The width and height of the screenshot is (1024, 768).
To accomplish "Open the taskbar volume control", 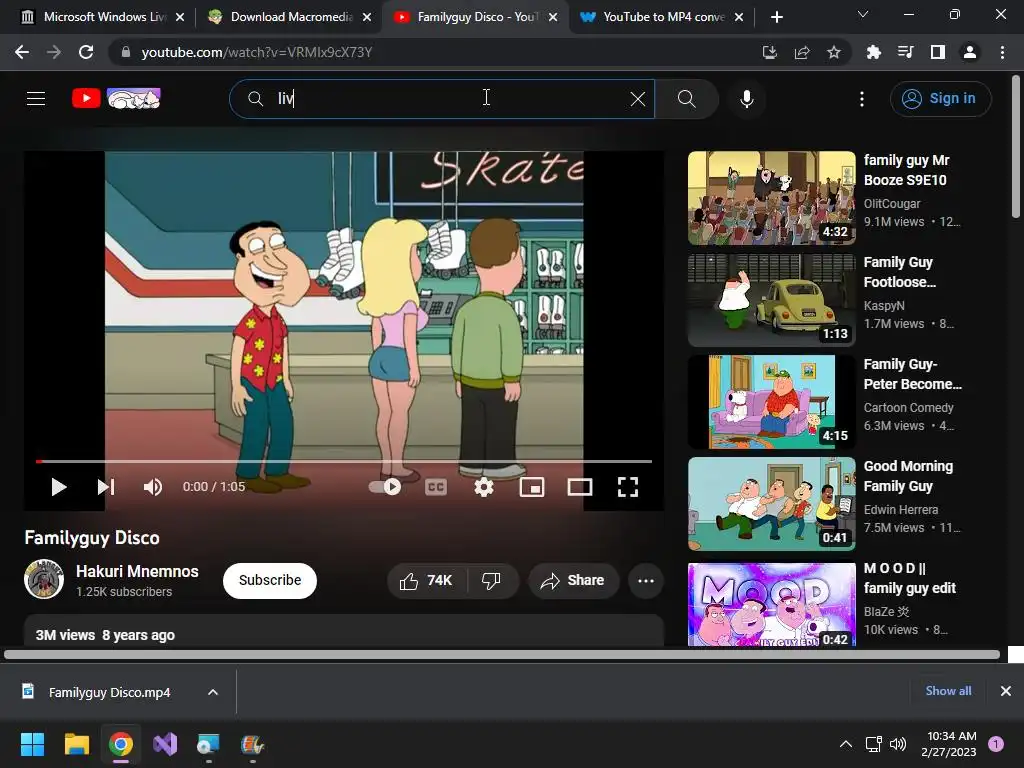I will point(898,744).
